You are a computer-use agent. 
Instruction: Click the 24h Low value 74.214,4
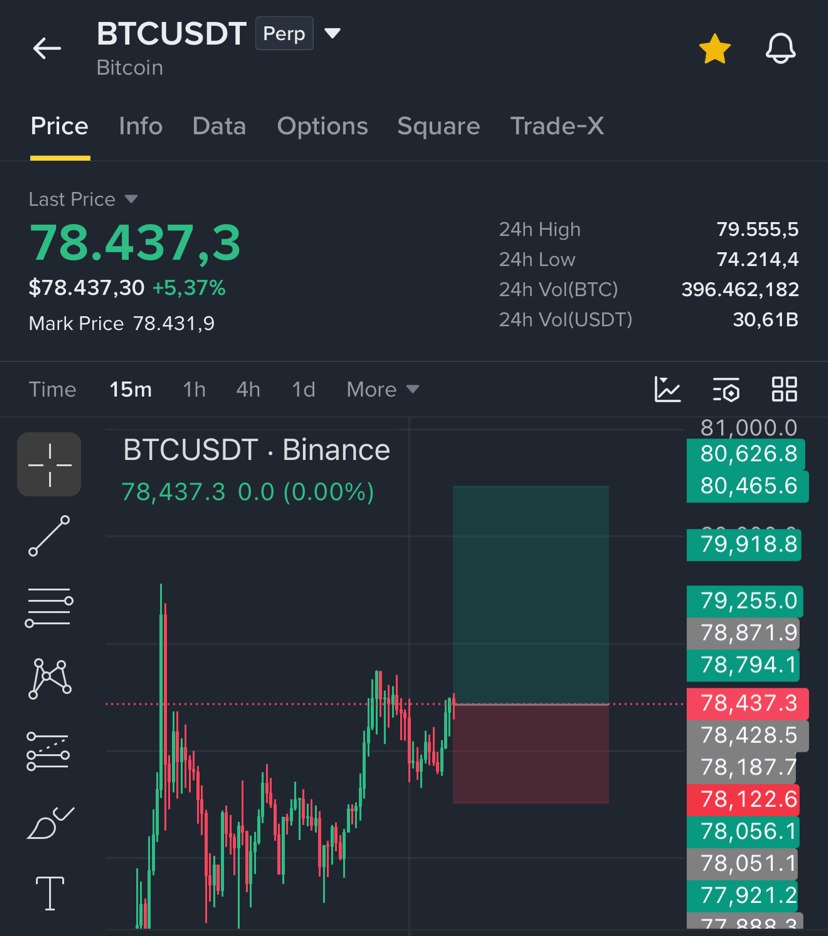click(758, 259)
